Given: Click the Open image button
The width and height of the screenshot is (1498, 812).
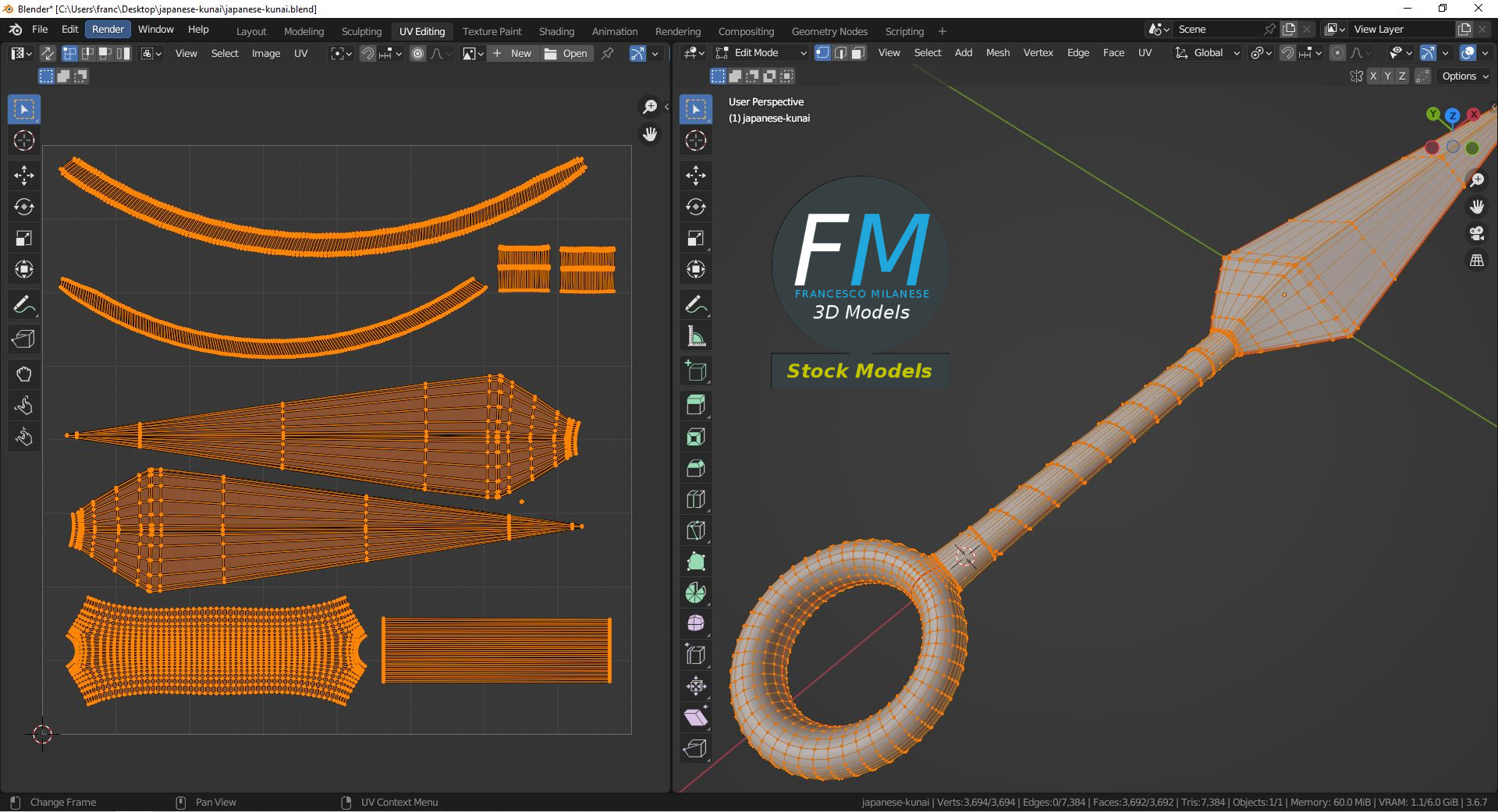Looking at the screenshot, I should [x=566, y=53].
